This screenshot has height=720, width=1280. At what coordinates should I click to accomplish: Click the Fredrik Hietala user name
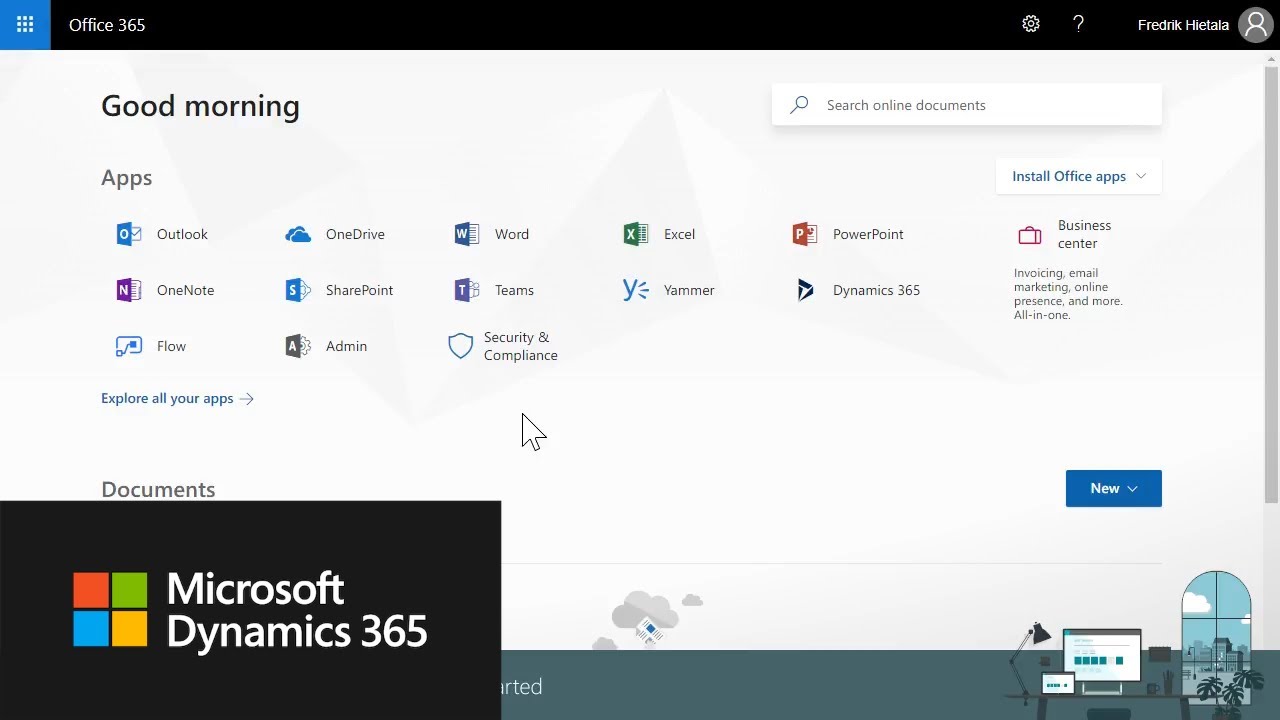(1183, 25)
